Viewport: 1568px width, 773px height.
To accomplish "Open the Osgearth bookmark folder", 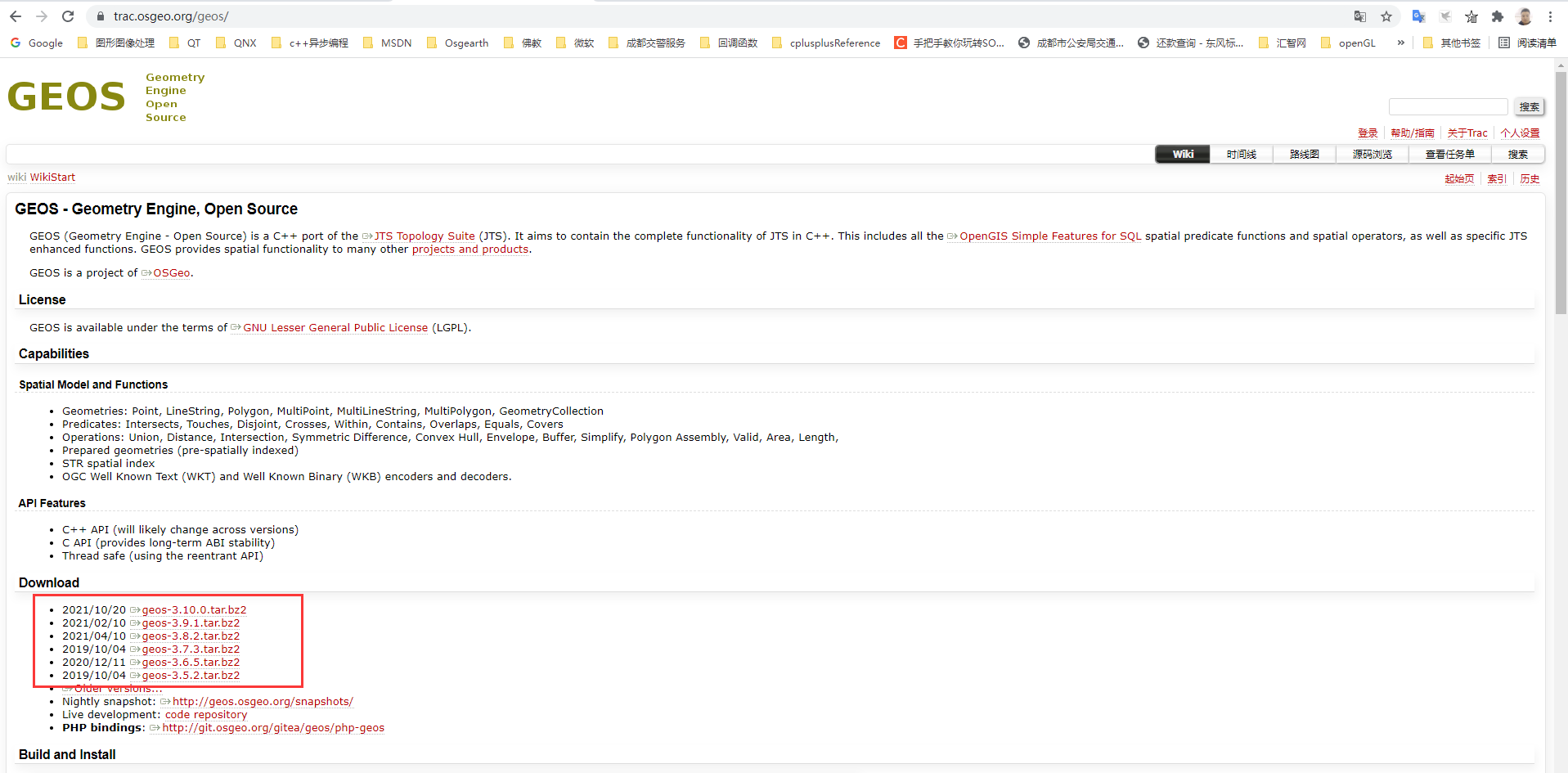I will point(458,43).
